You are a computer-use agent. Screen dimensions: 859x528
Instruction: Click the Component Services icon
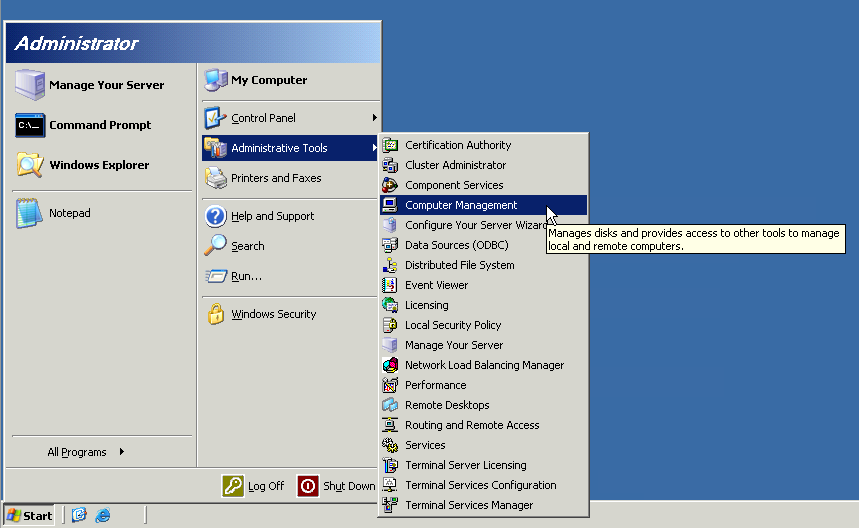coord(390,185)
